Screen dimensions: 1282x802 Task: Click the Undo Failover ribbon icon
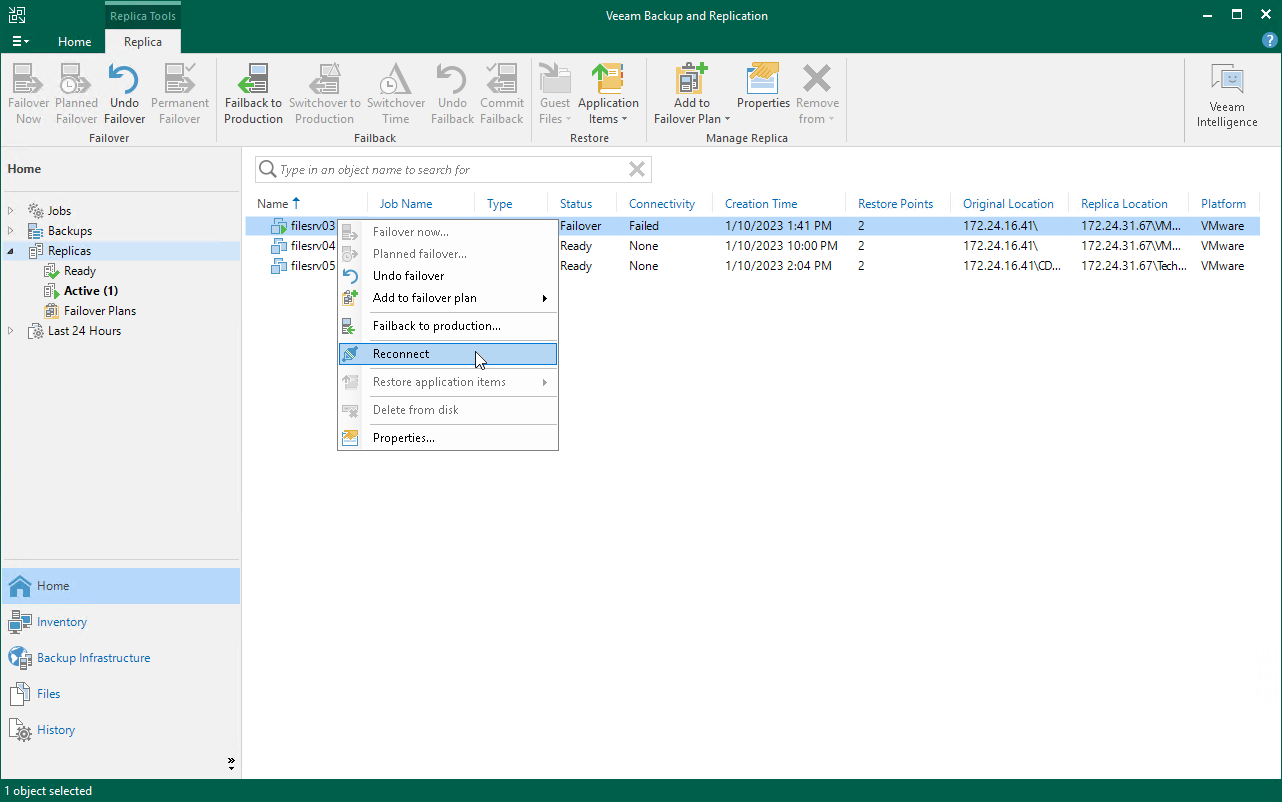coord(124,95)
